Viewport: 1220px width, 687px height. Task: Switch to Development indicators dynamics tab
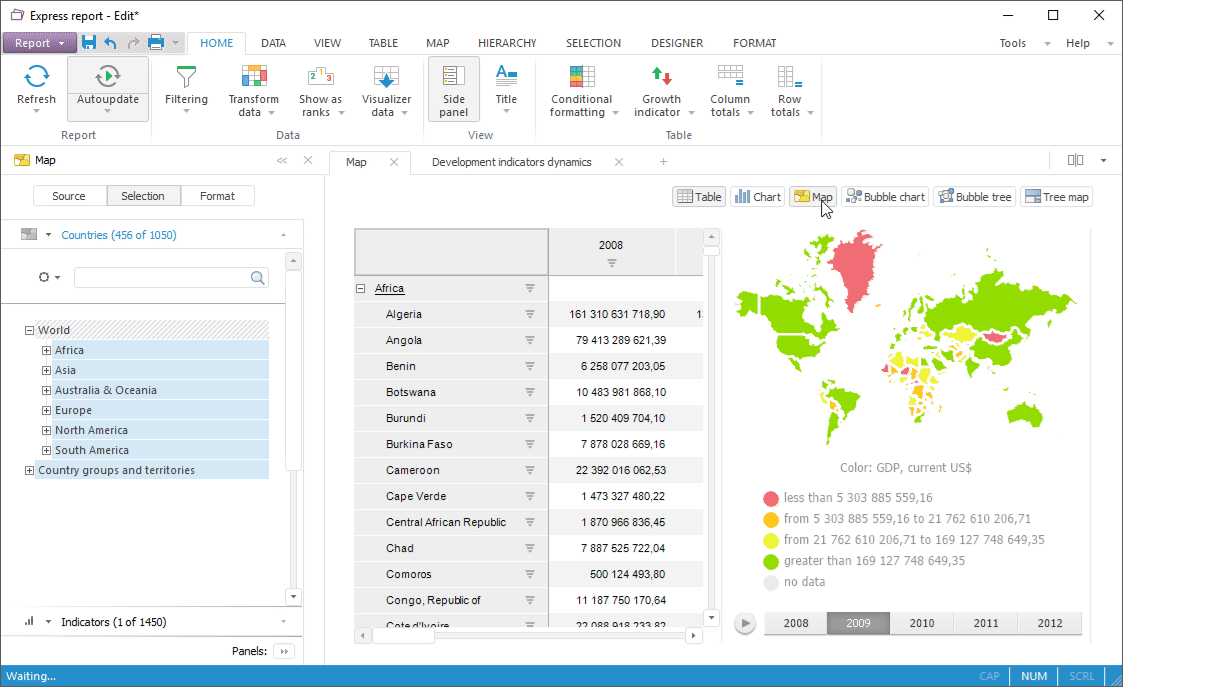click(x=511, y=162)
